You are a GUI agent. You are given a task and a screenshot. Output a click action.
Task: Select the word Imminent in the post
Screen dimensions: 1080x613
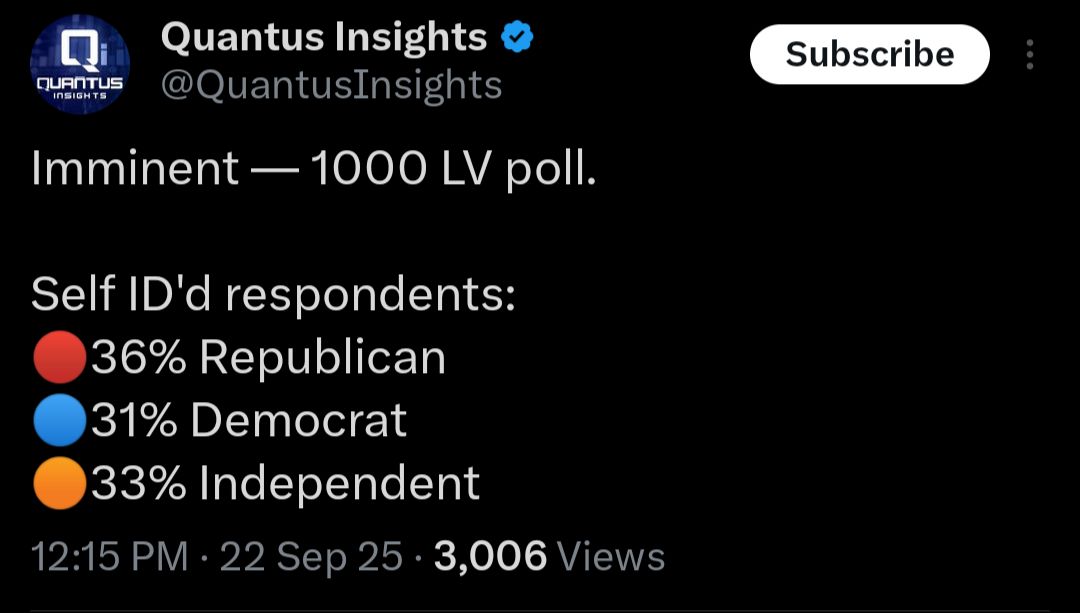pyautogui.click(x=135, y=169)
